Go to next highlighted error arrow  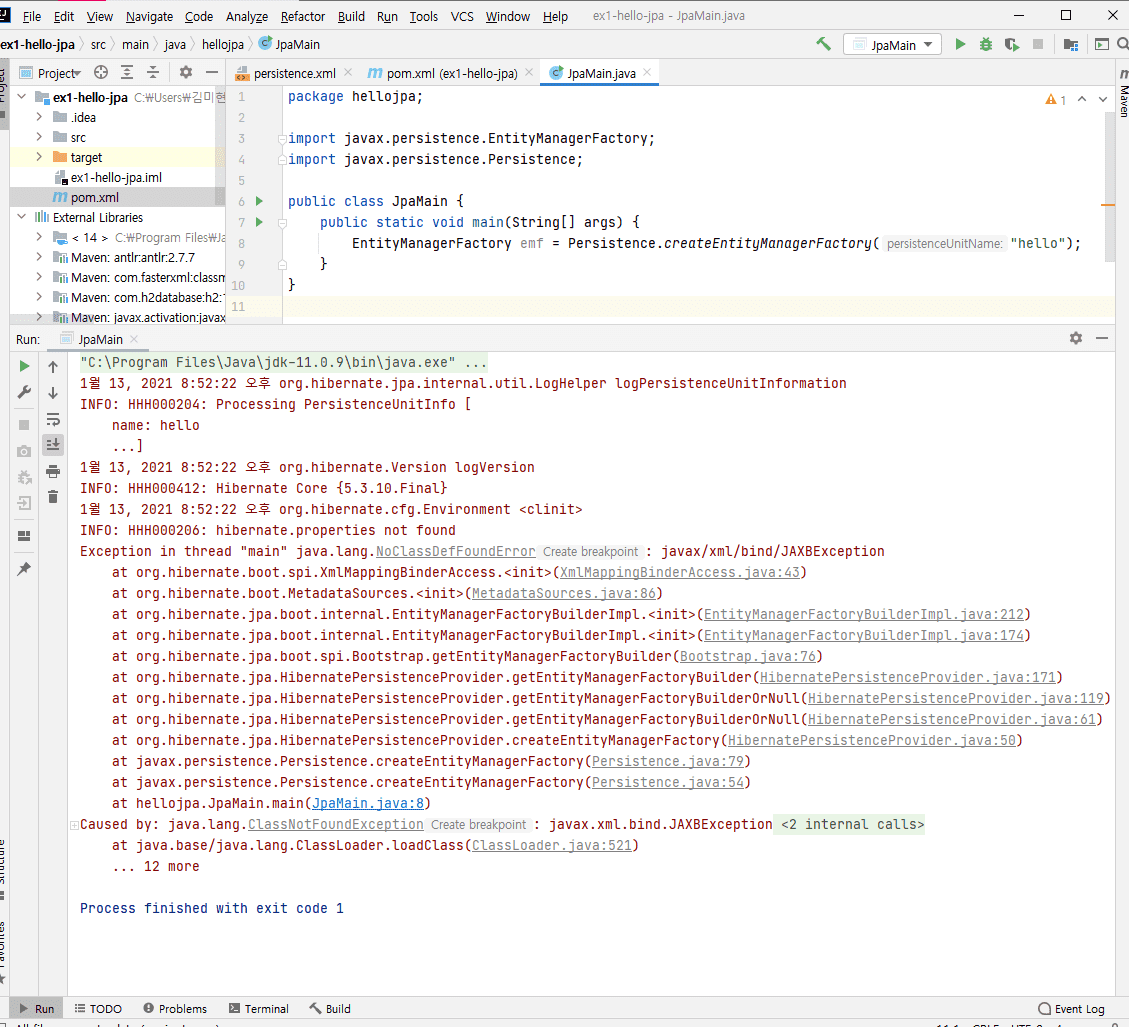1102,99
